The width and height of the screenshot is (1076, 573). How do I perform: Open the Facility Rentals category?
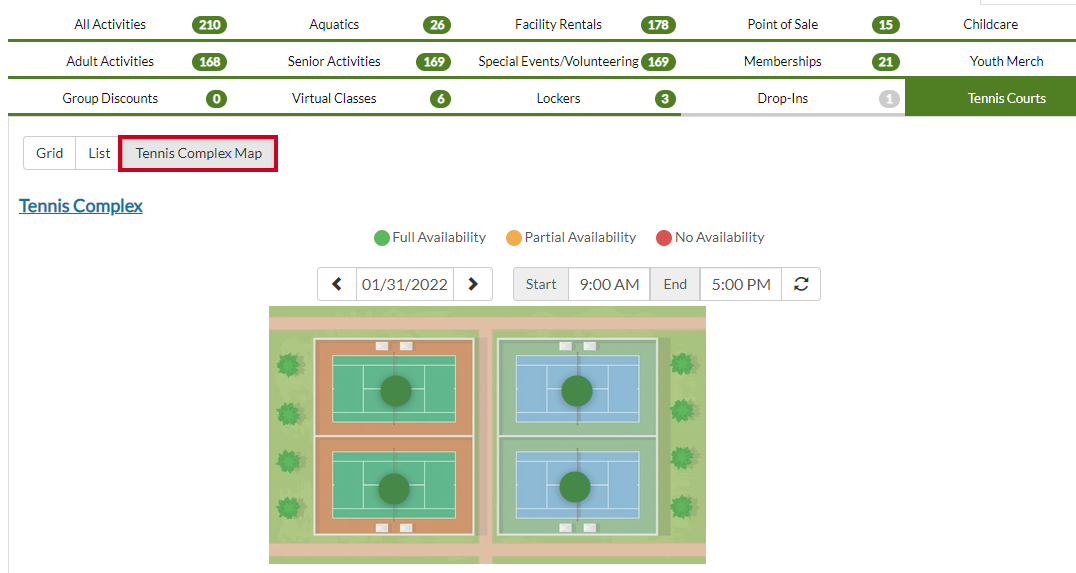coord(558,25)
